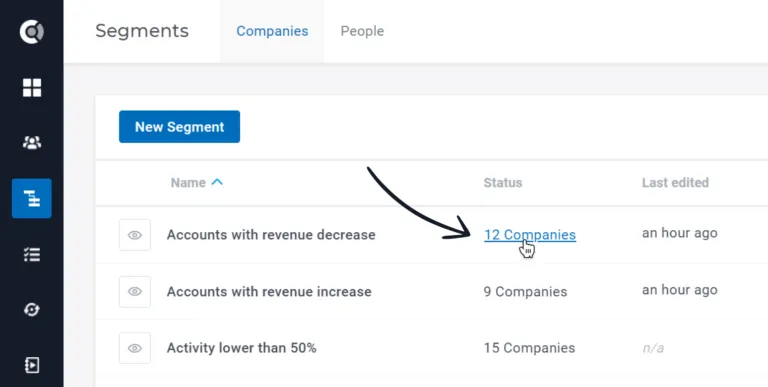Open segment Accounts with revenue increase

[x=269, y=291]
